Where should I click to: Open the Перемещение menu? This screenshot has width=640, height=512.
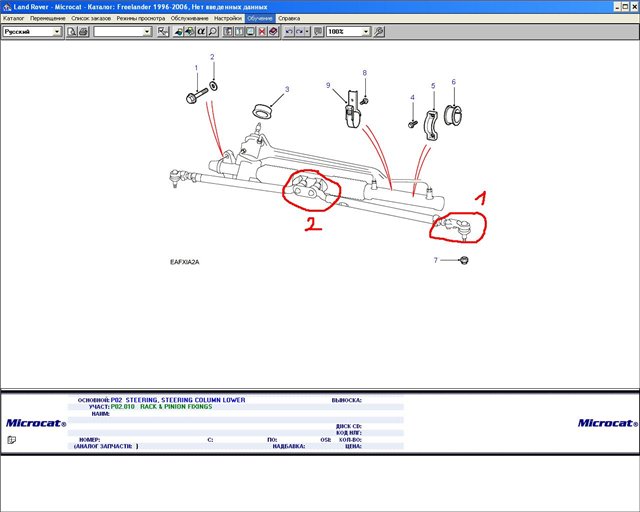pyautogui.click(x=47, y=18)
